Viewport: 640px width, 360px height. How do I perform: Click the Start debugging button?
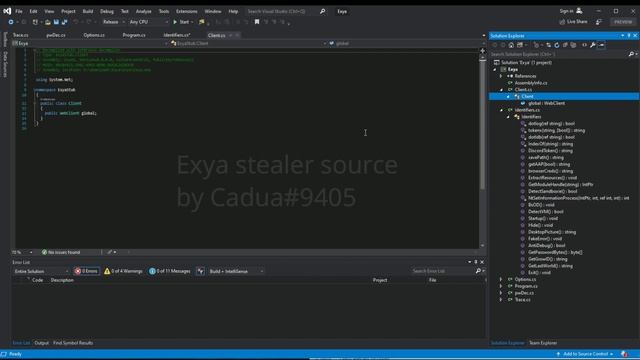[x=181, y=22]
